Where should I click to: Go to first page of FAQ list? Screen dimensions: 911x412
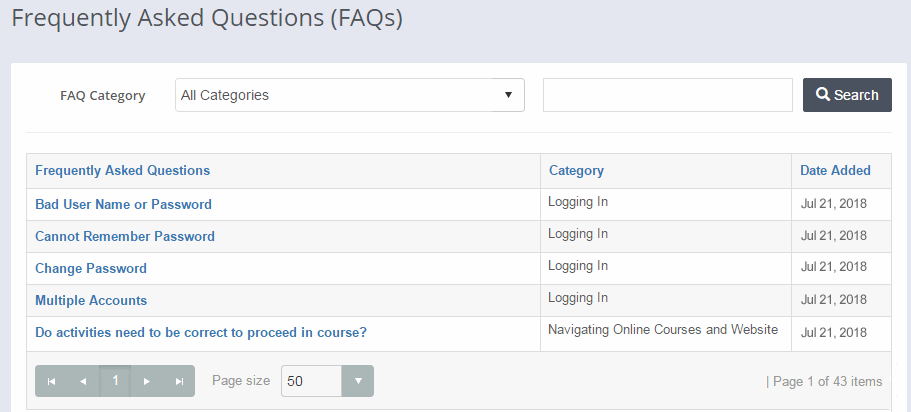tap(51, 381)
